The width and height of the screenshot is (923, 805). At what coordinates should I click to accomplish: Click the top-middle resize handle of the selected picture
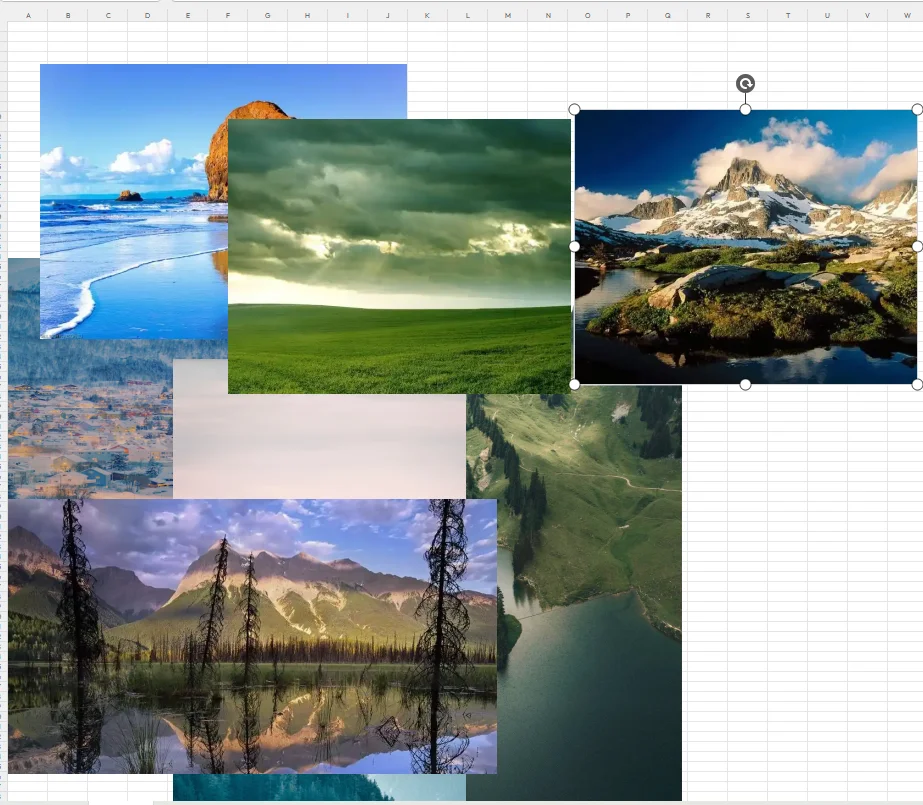point(745,109)
